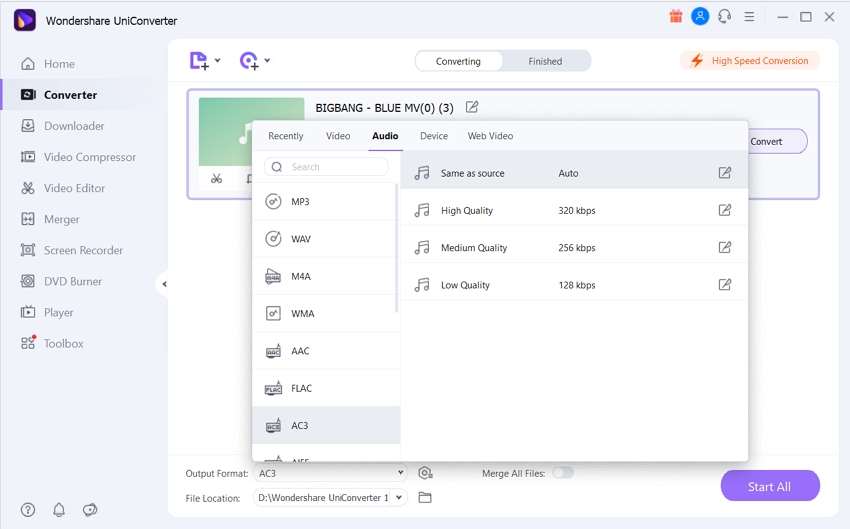The image size is (850, 529).
Task: Open the hamburger main menu
Action: tap(749, 17)
